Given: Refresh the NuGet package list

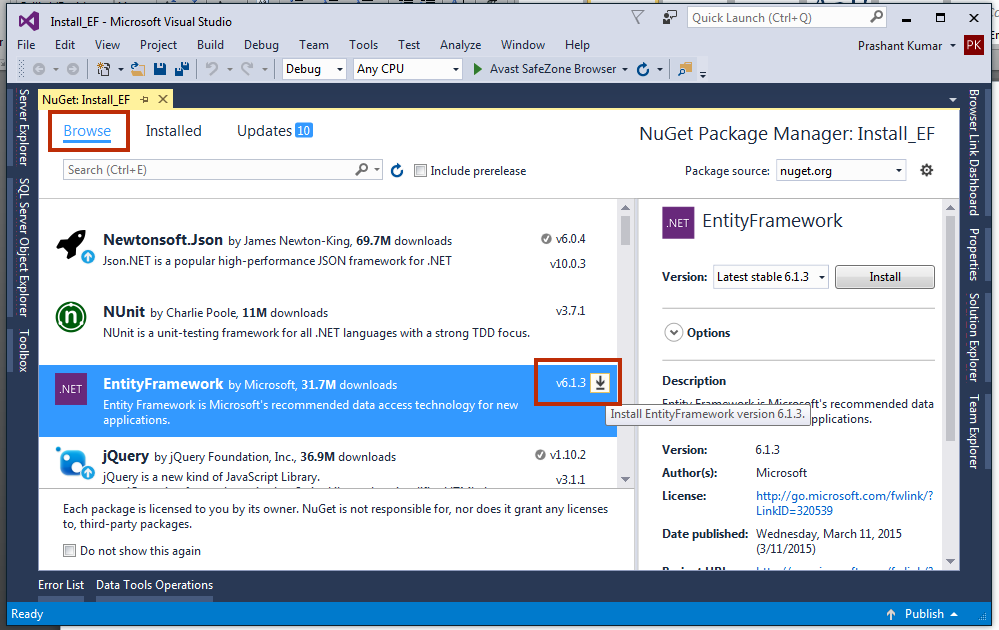Looking at the screenshot, I should click(397, 170).
